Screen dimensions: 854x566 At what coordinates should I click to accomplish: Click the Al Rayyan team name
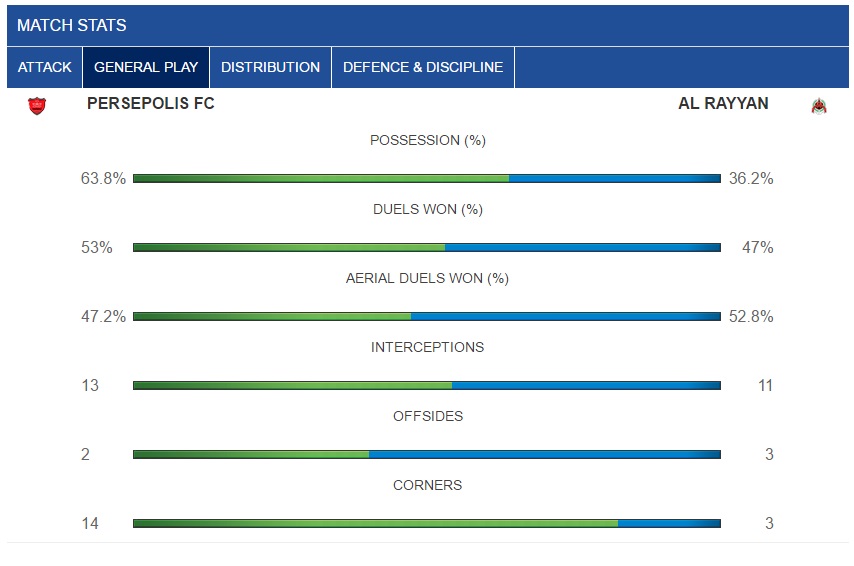click(723, 103)
